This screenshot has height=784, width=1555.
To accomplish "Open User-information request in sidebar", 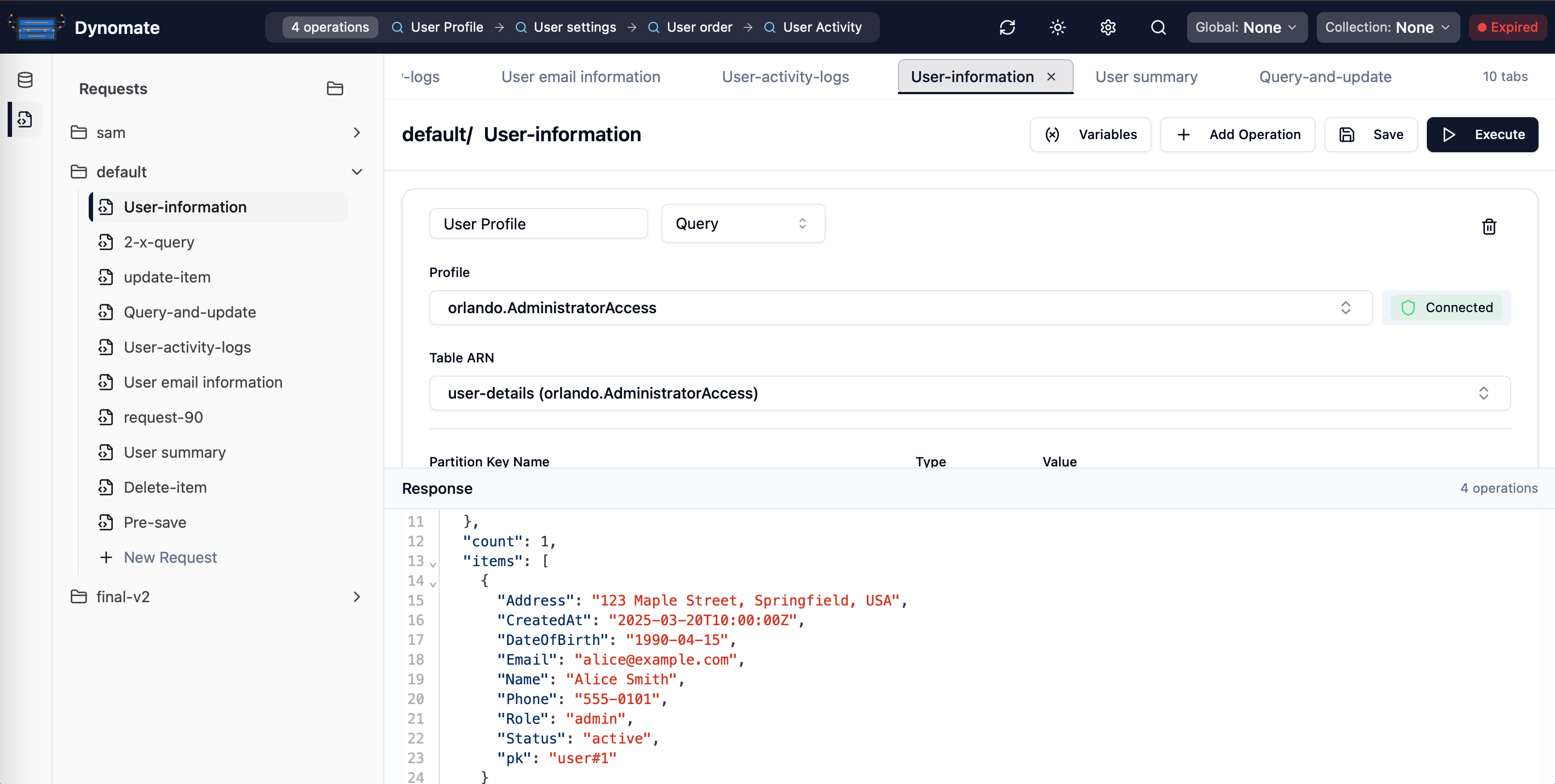I will pos(218,207).
